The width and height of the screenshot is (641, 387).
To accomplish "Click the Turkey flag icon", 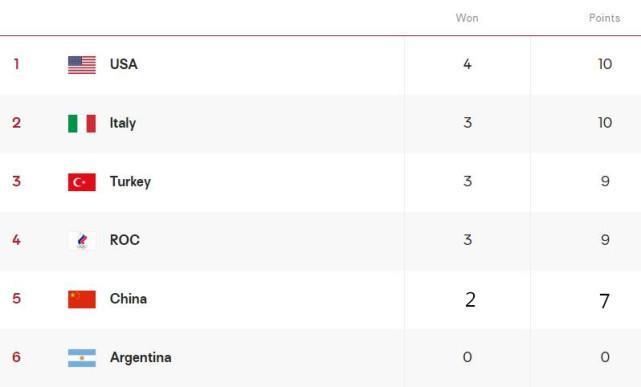I will [82, 182].
